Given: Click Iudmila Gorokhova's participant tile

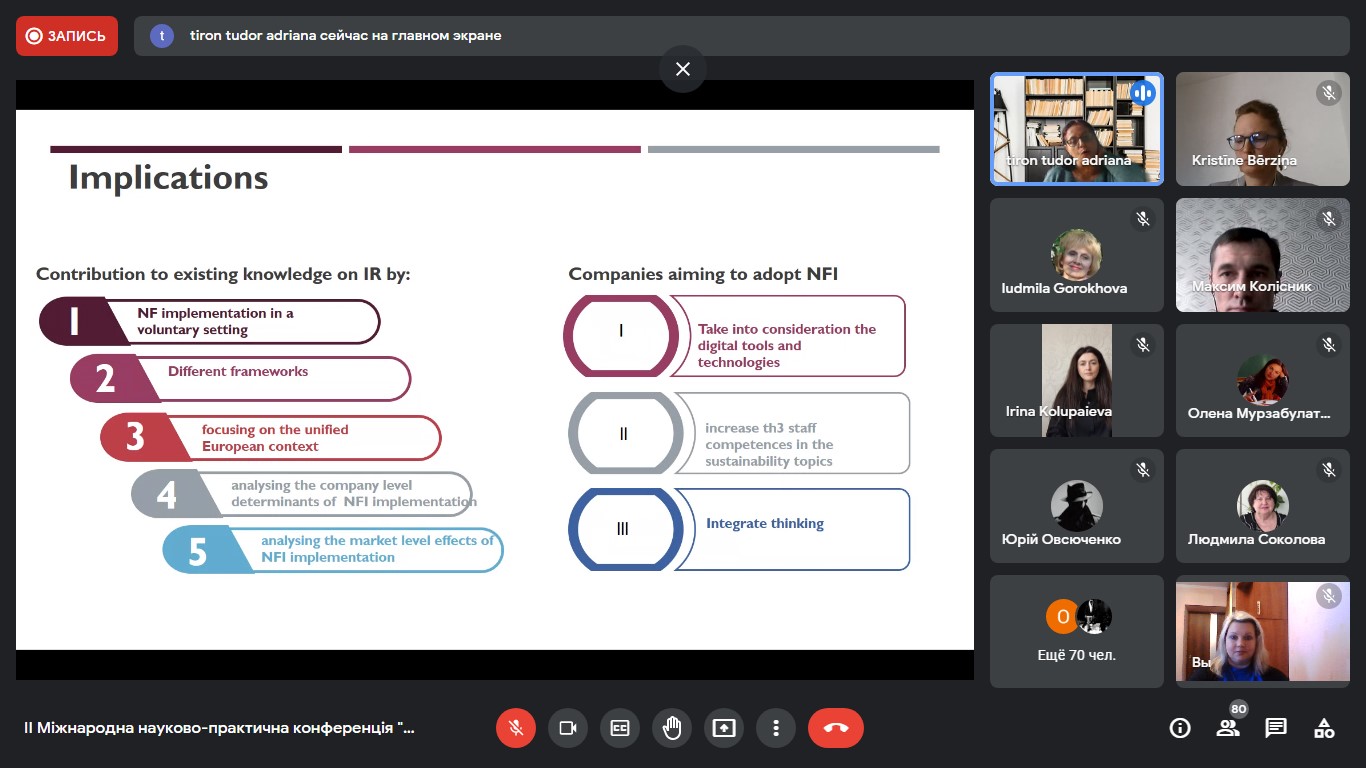Looking at the screenshot, I should click(1077, 255).
